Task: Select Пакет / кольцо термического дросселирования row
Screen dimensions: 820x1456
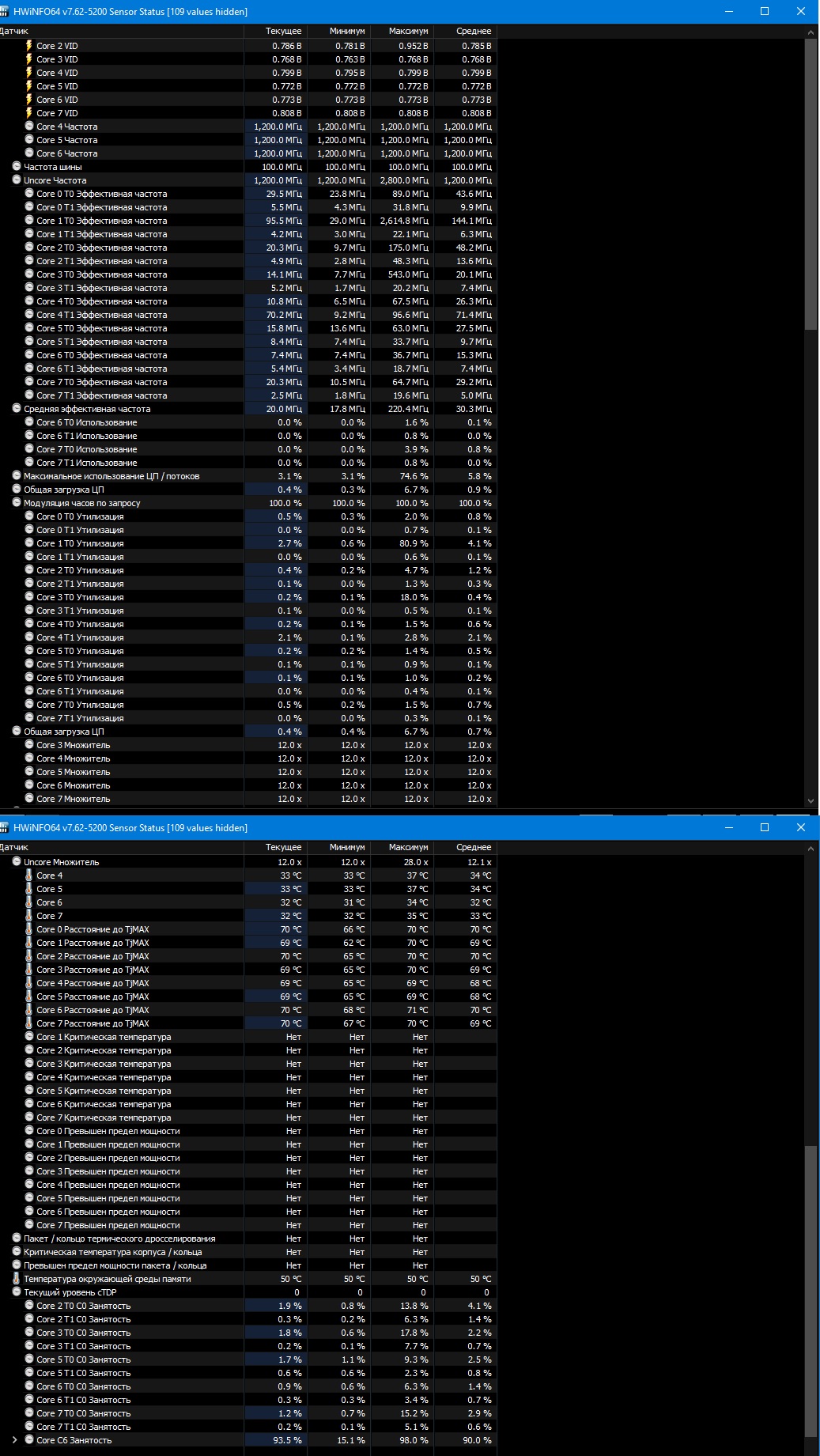Action: [x=248, y=1239]
